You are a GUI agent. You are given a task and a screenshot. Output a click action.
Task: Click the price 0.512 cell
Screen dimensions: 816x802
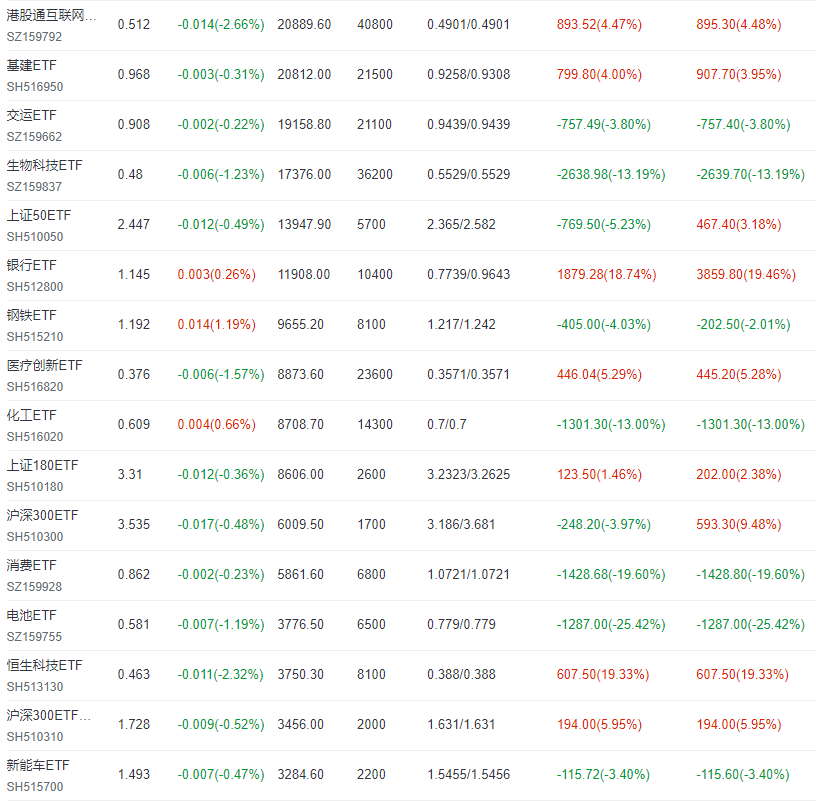point(134,24)
